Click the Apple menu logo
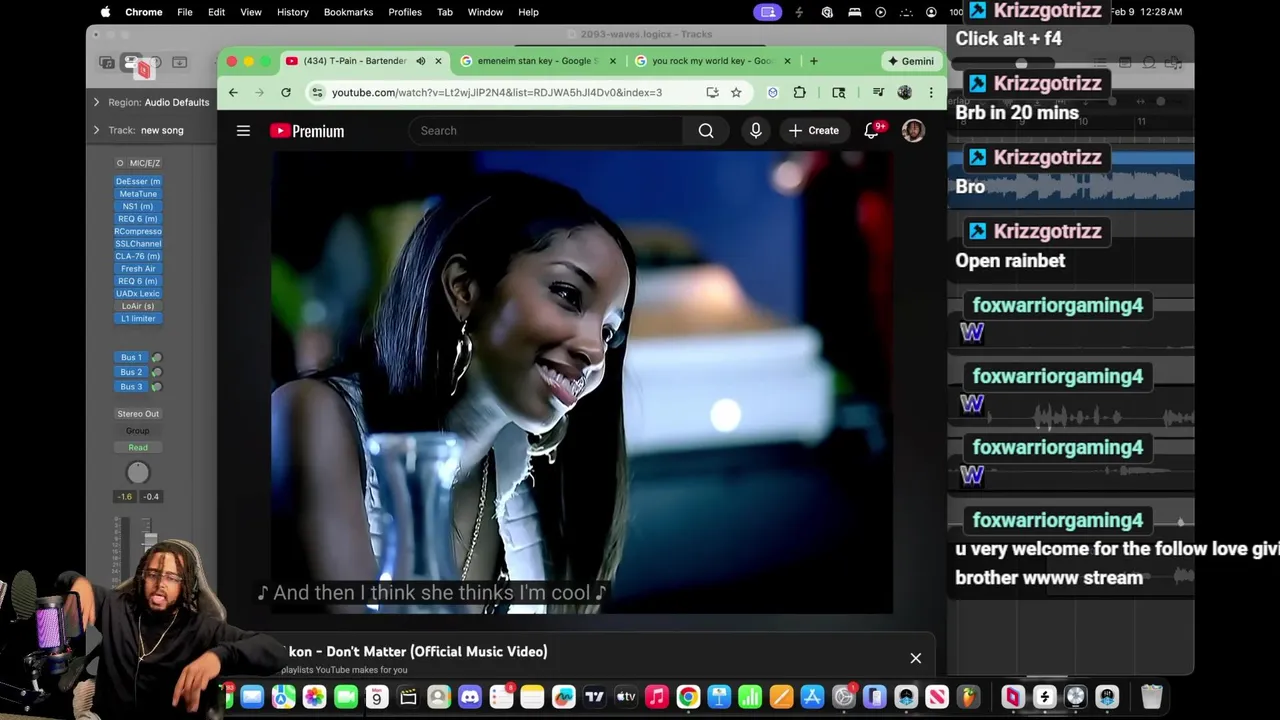The height and width of the screenshot is (720, 1280). tap(105, 12)
